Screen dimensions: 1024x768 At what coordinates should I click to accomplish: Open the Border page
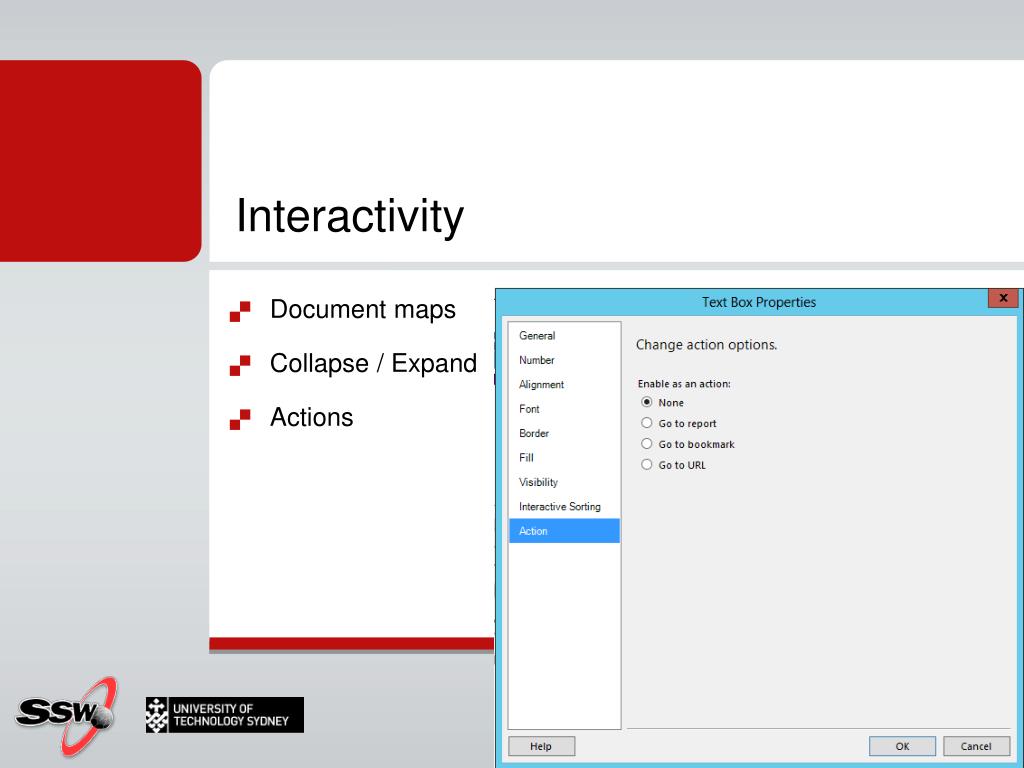(x=564, y=433)
